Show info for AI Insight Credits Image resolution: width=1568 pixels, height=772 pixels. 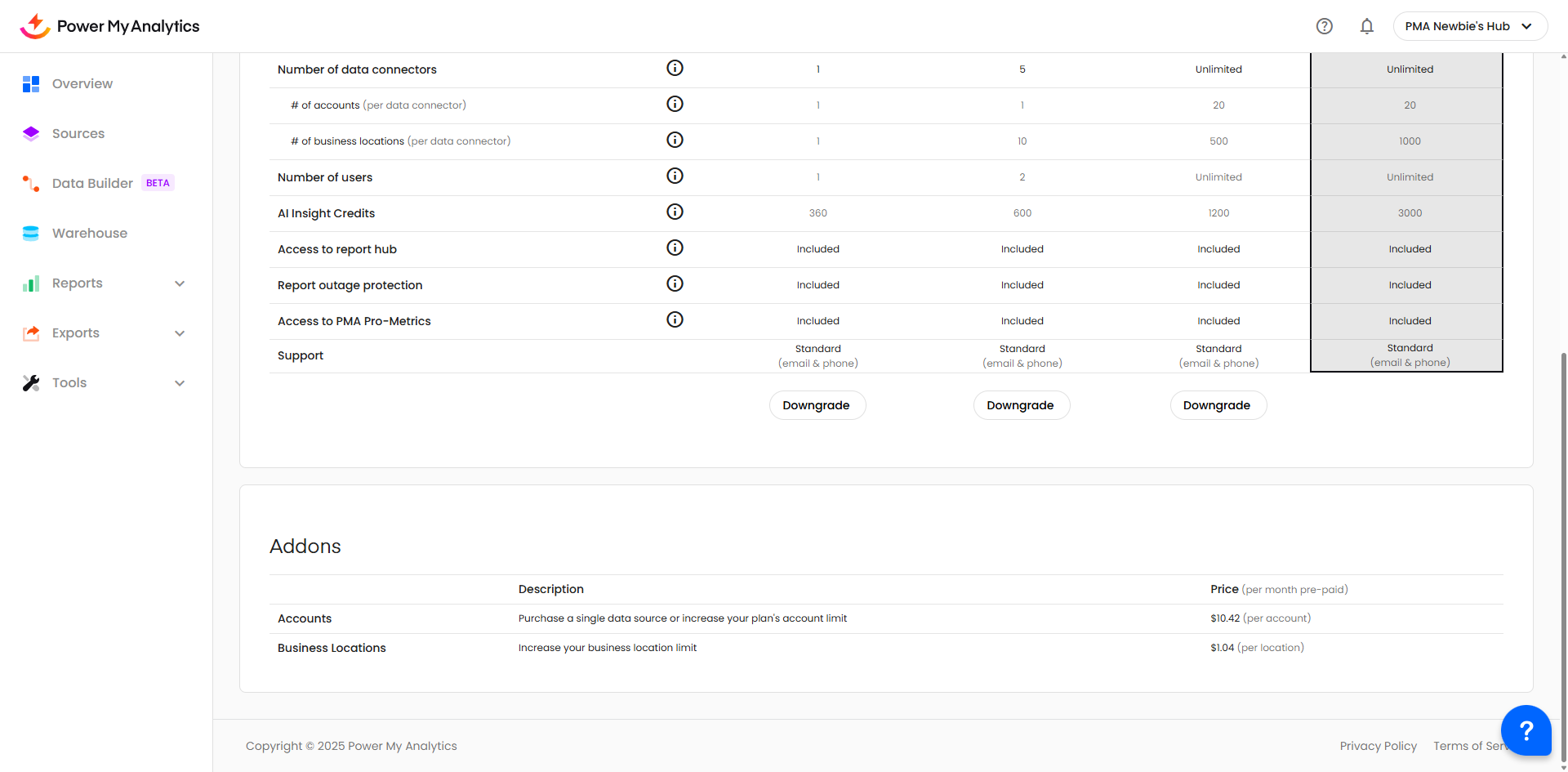[x=675, y=212]
